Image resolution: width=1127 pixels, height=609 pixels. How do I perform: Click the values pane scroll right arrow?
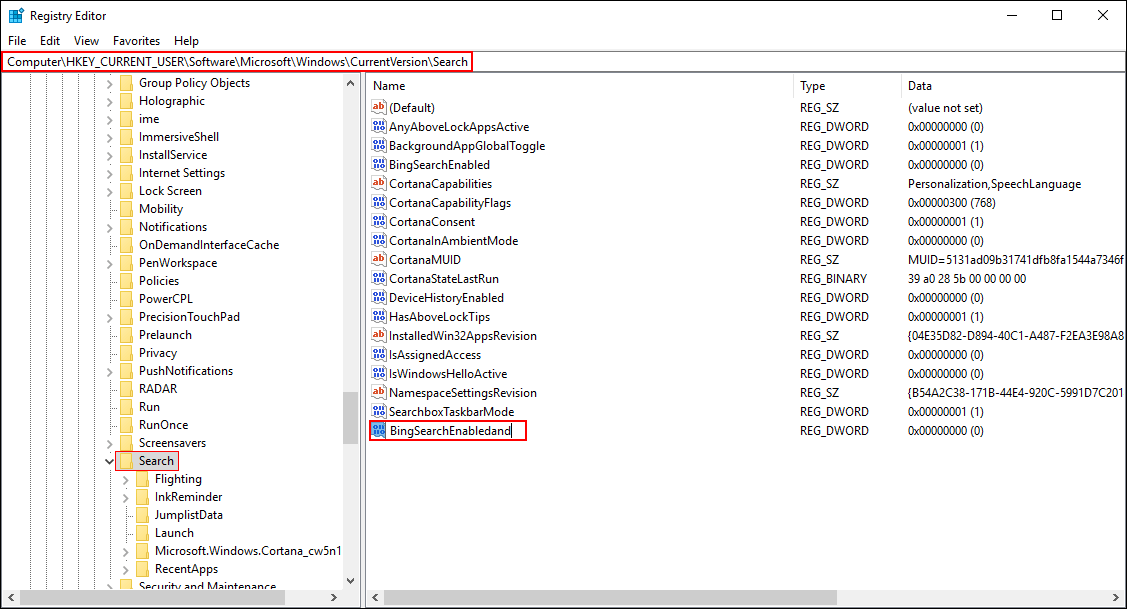[x=1116, y=597]
